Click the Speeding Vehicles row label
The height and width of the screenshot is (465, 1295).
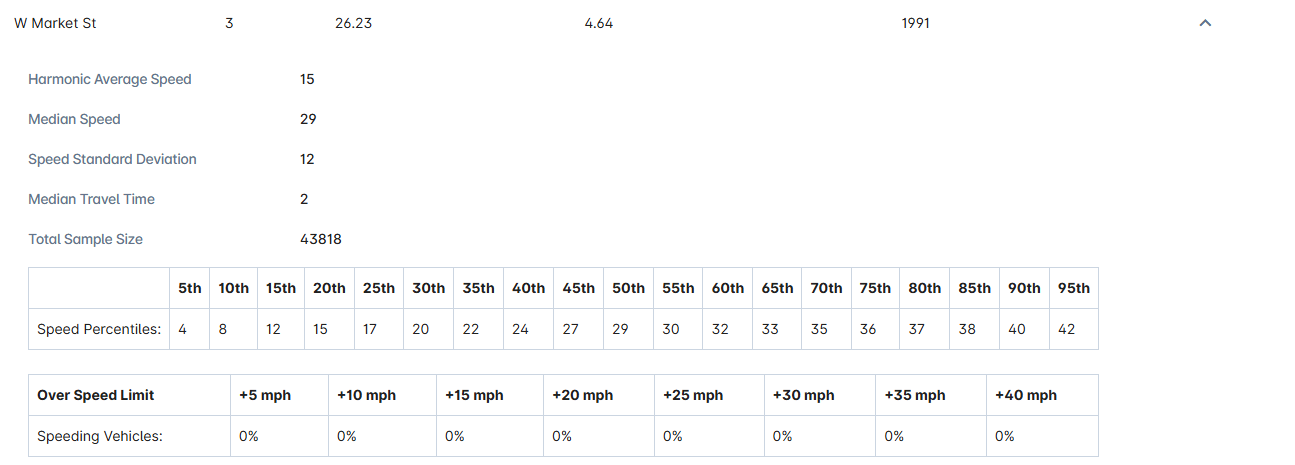99,436
